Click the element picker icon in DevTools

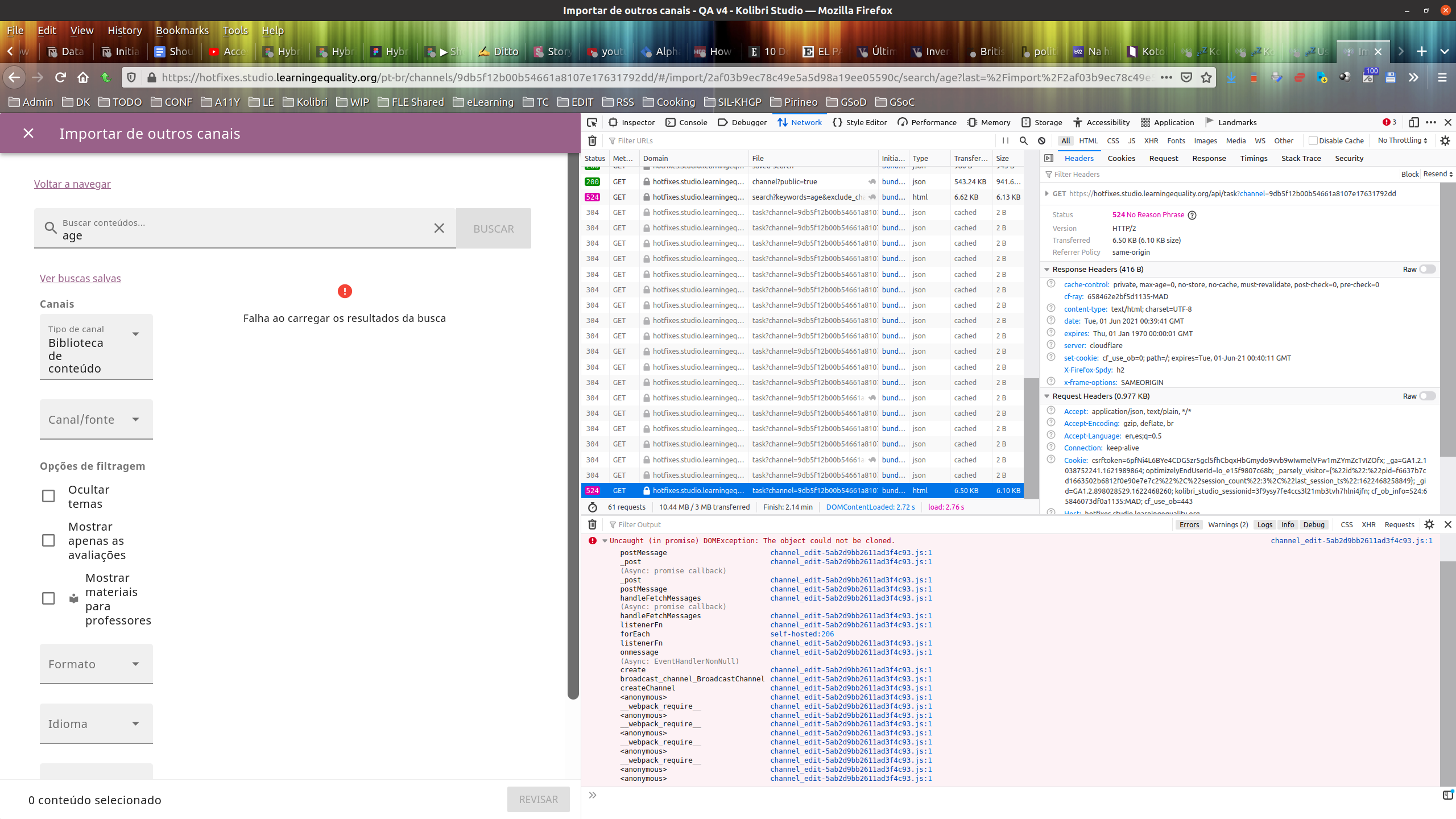(592, 122)
